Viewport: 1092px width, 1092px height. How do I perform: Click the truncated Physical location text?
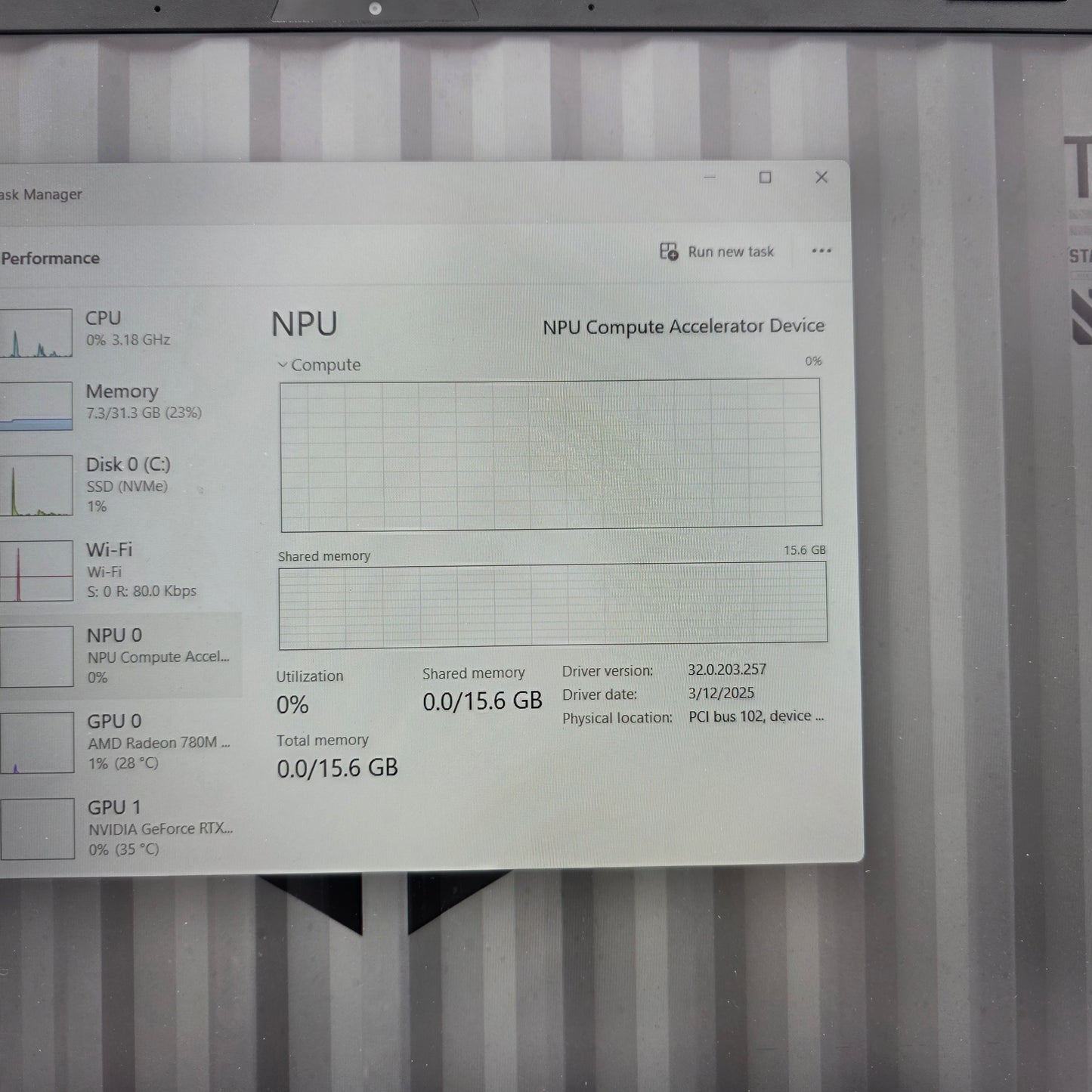click(756, 716)
